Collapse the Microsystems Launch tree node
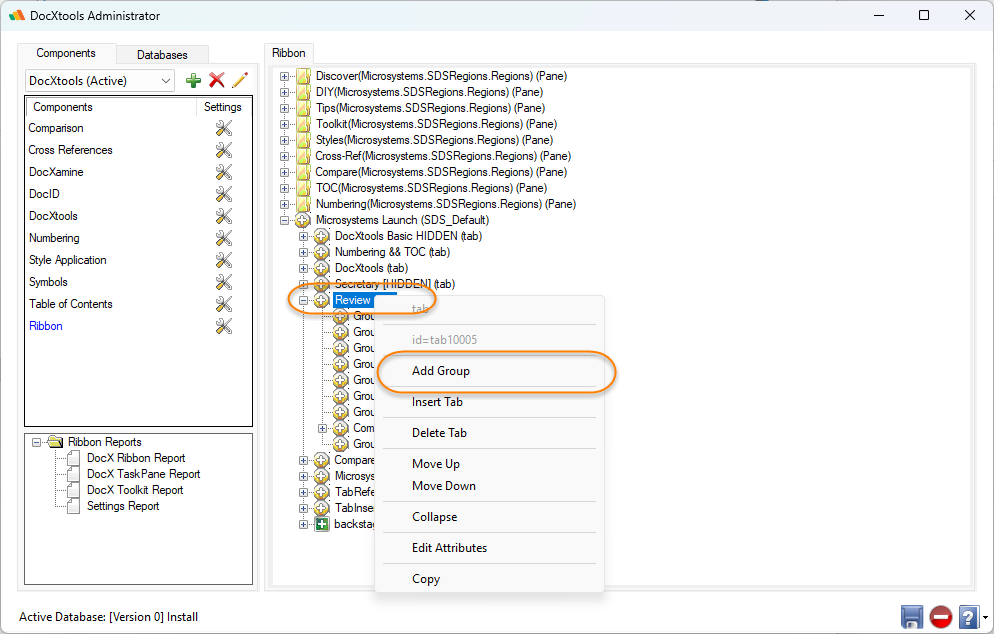The image size is (994, 634). (x=285, y=220)
